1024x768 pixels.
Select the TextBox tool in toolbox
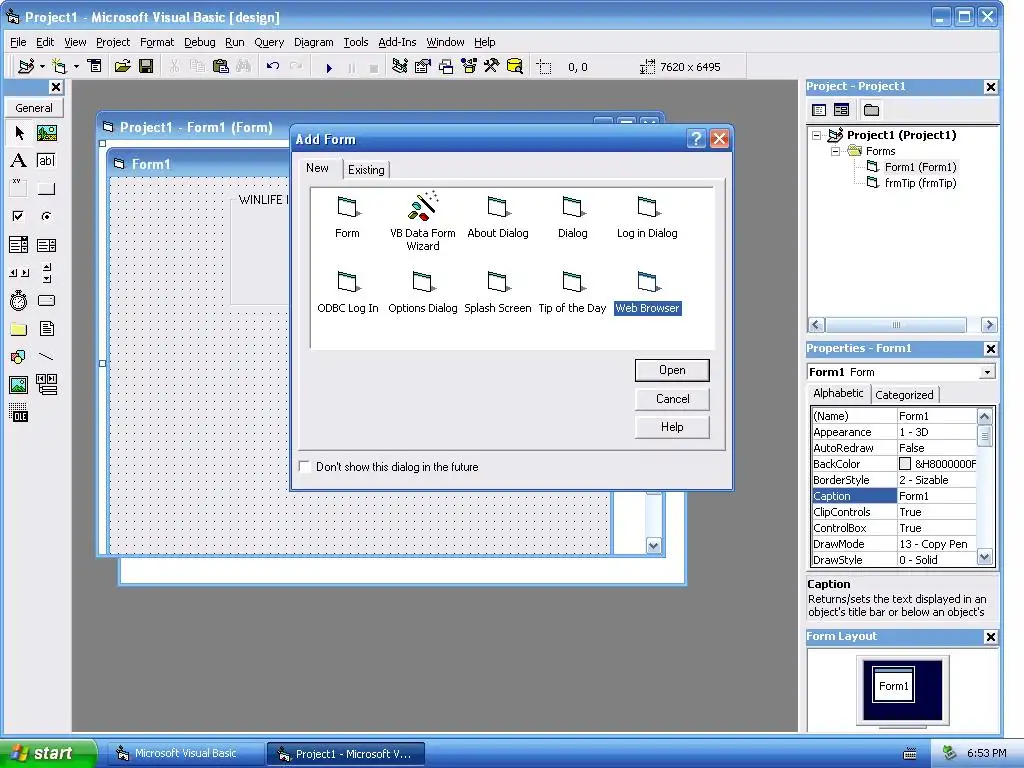pos(46,161)
